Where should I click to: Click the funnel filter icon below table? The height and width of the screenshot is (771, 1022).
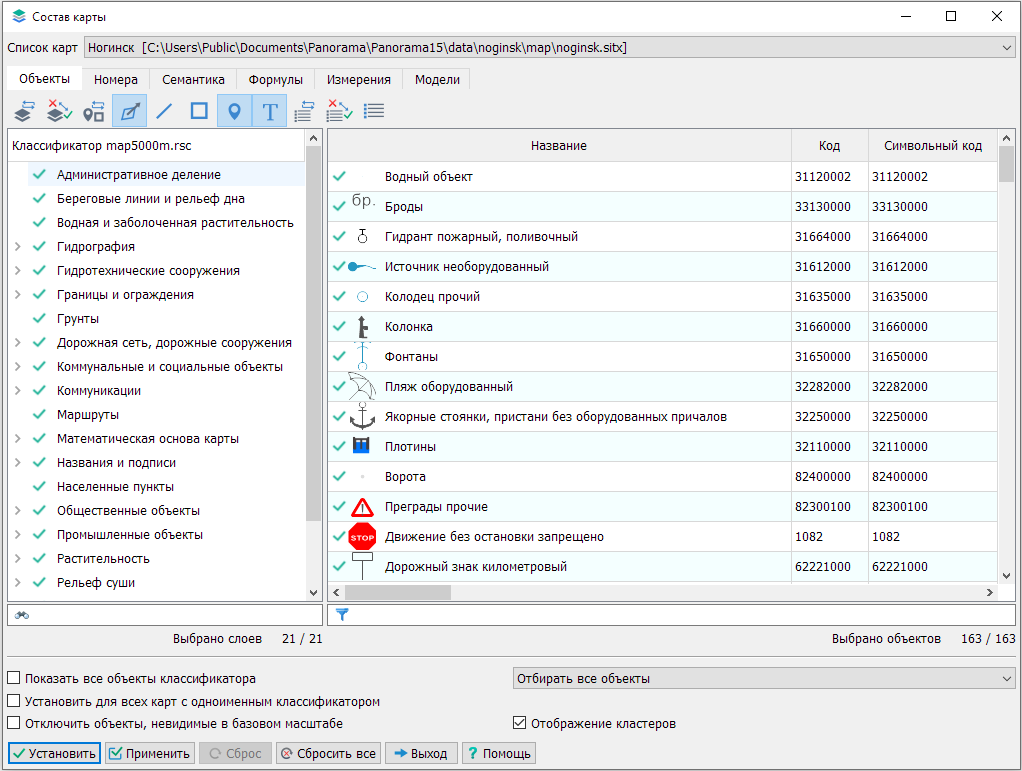click(342, 614)
